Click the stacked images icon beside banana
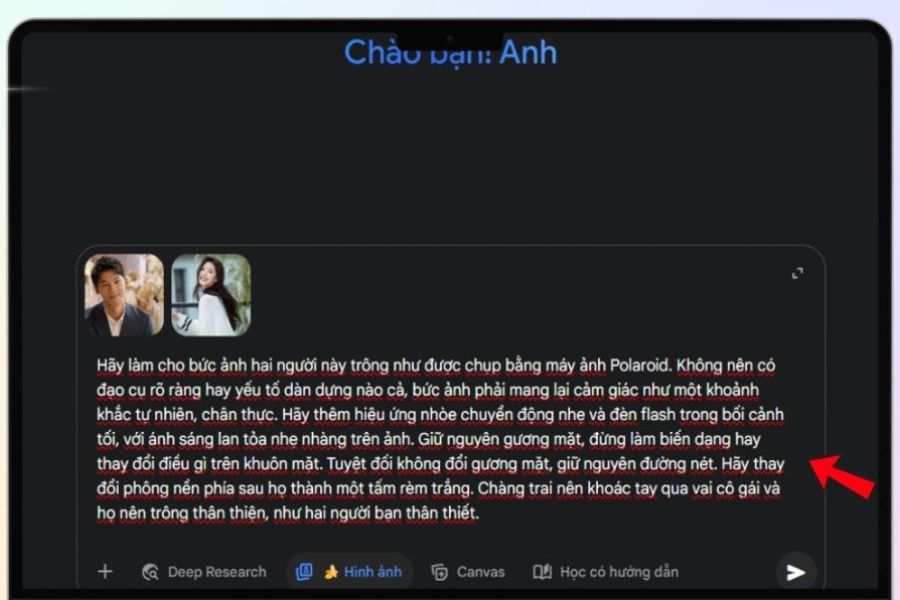The width and height of the screenshot is (900, 600). click(x=304, y=571)
